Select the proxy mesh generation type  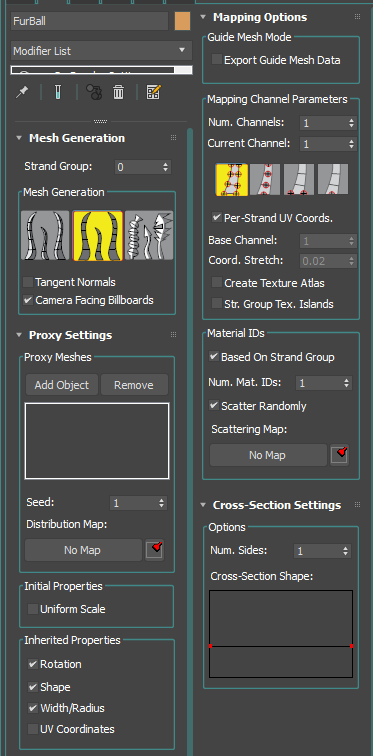click(149, 235)
